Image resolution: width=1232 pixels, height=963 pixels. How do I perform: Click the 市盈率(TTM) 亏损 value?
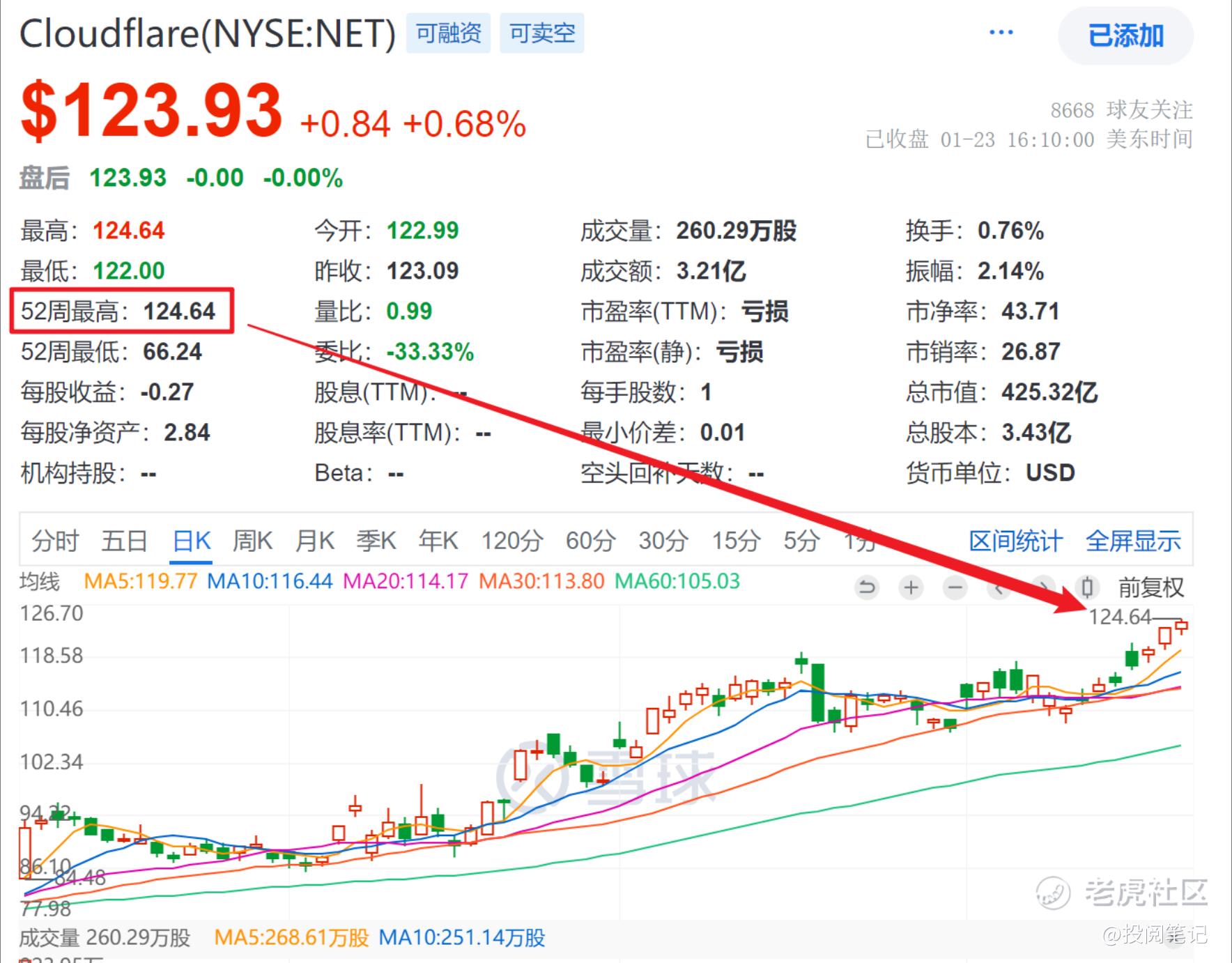tap(764, 311)
